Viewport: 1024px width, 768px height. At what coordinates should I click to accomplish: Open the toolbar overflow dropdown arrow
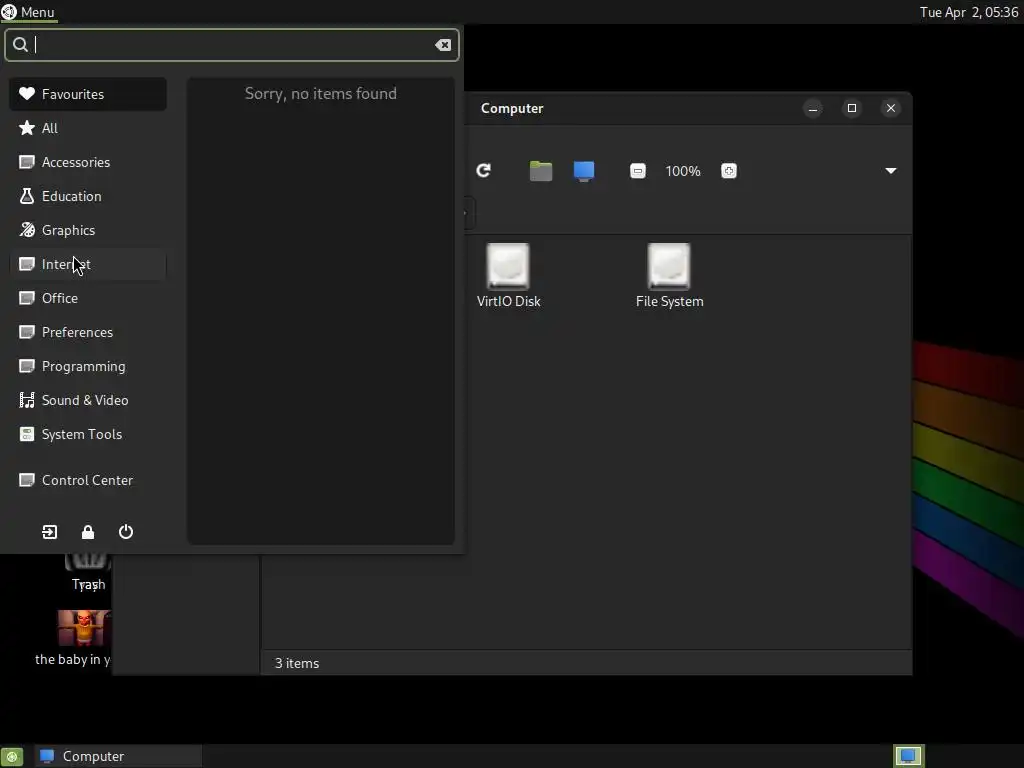tap(891, 171)
